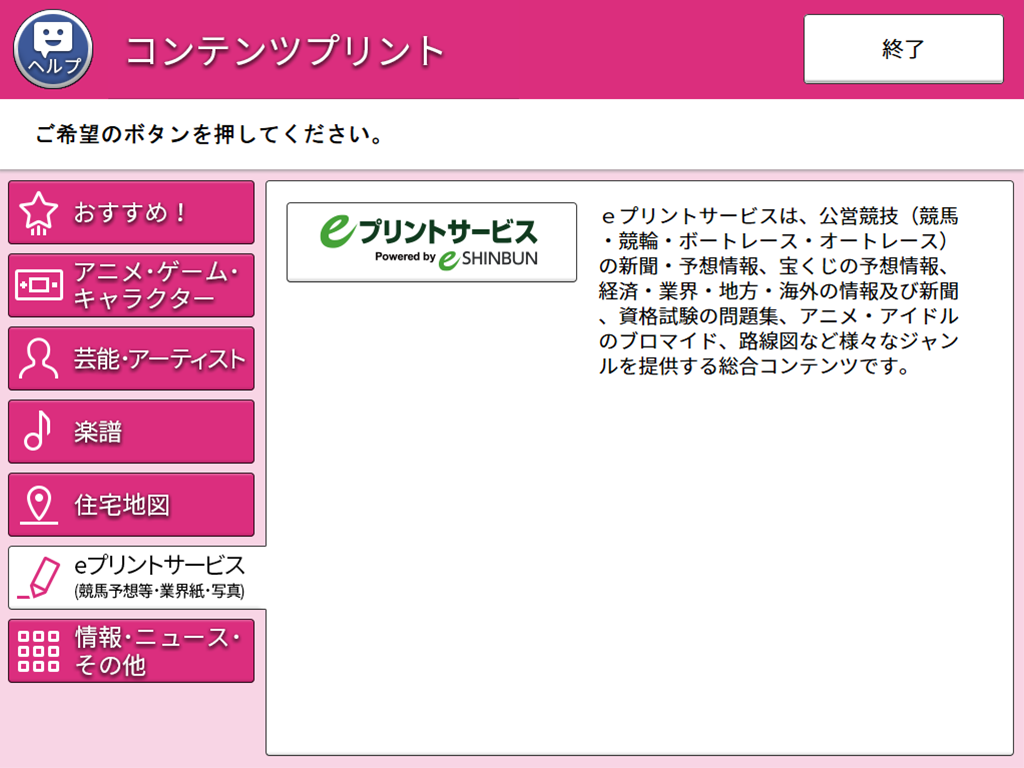Screen dimensions: 1024x768
Task: Open the 芸能・アーティスト category
Action: (x=130, y=357)
